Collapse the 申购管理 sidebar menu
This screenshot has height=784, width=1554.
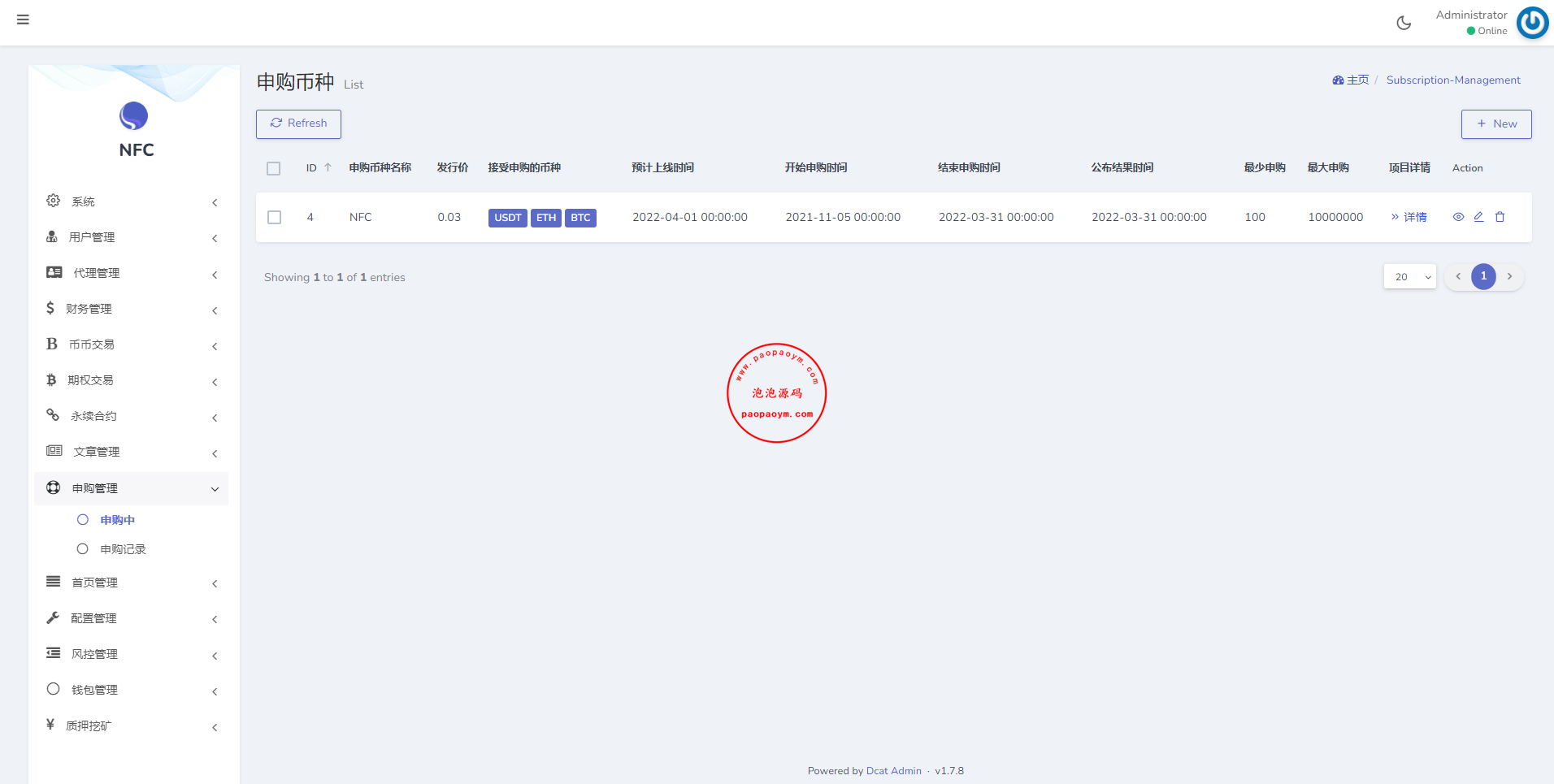tap(130, 488)
